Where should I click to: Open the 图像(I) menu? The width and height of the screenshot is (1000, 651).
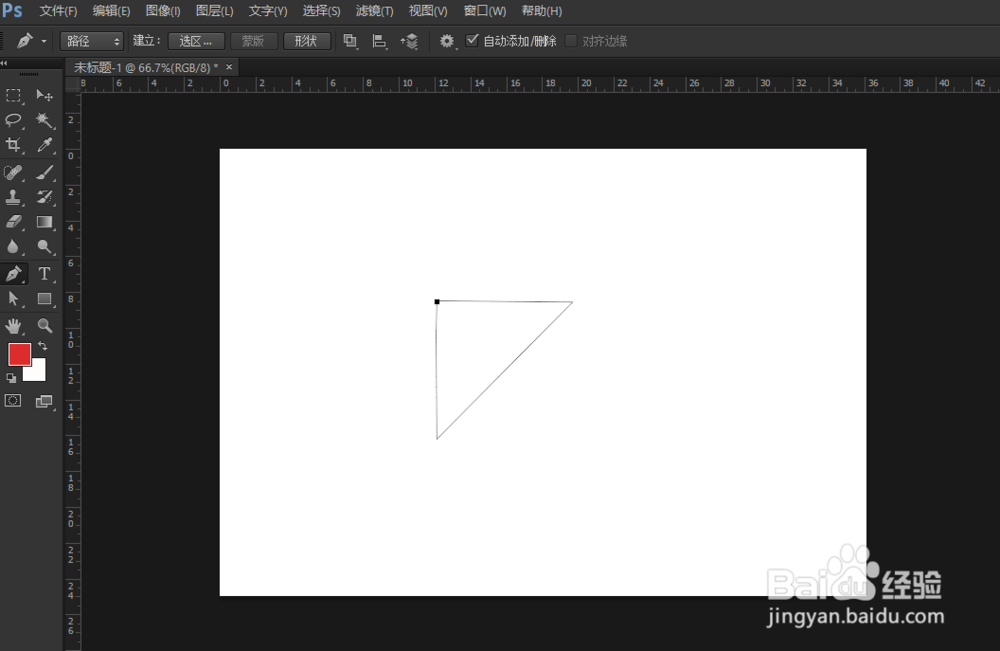[x=163, y=11]
